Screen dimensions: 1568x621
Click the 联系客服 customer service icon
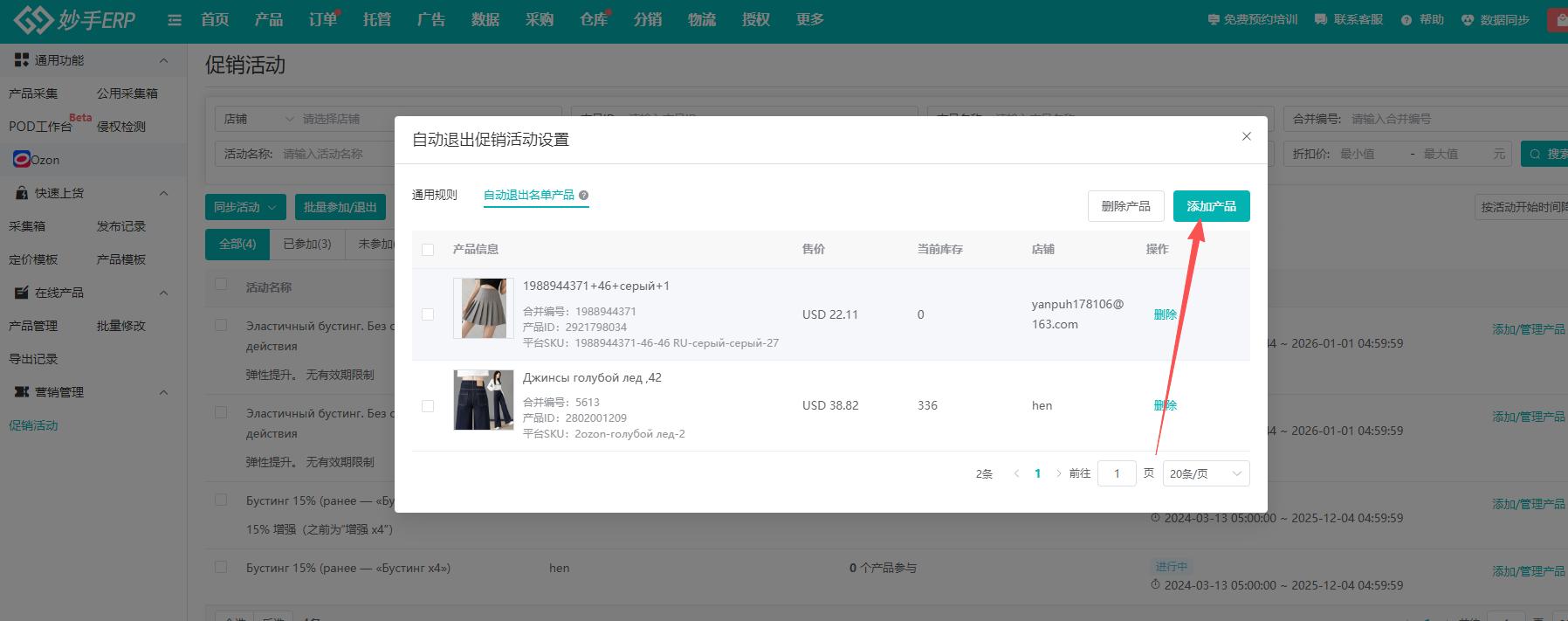[1321, 20]
